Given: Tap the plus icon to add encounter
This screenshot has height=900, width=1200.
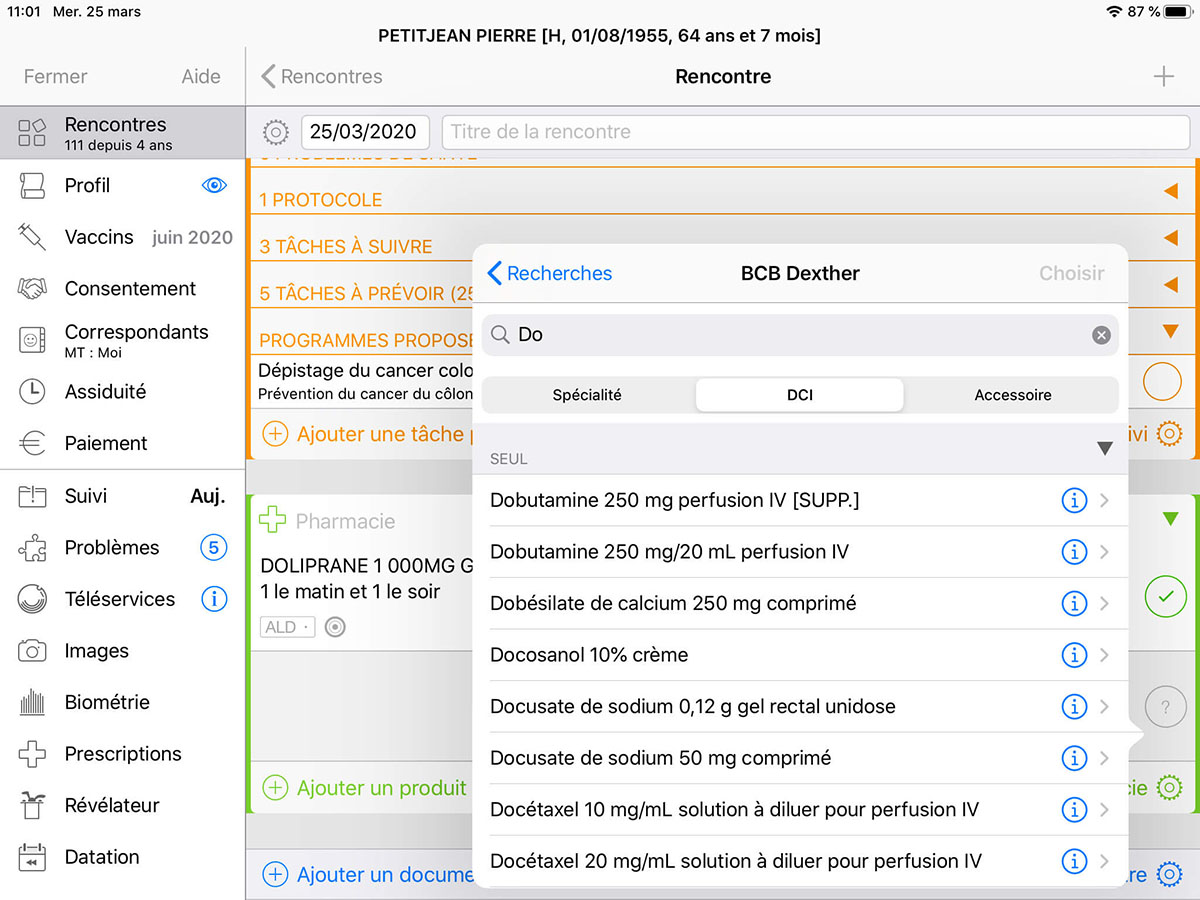Looking at the screenshot, I should point(1163,77).
